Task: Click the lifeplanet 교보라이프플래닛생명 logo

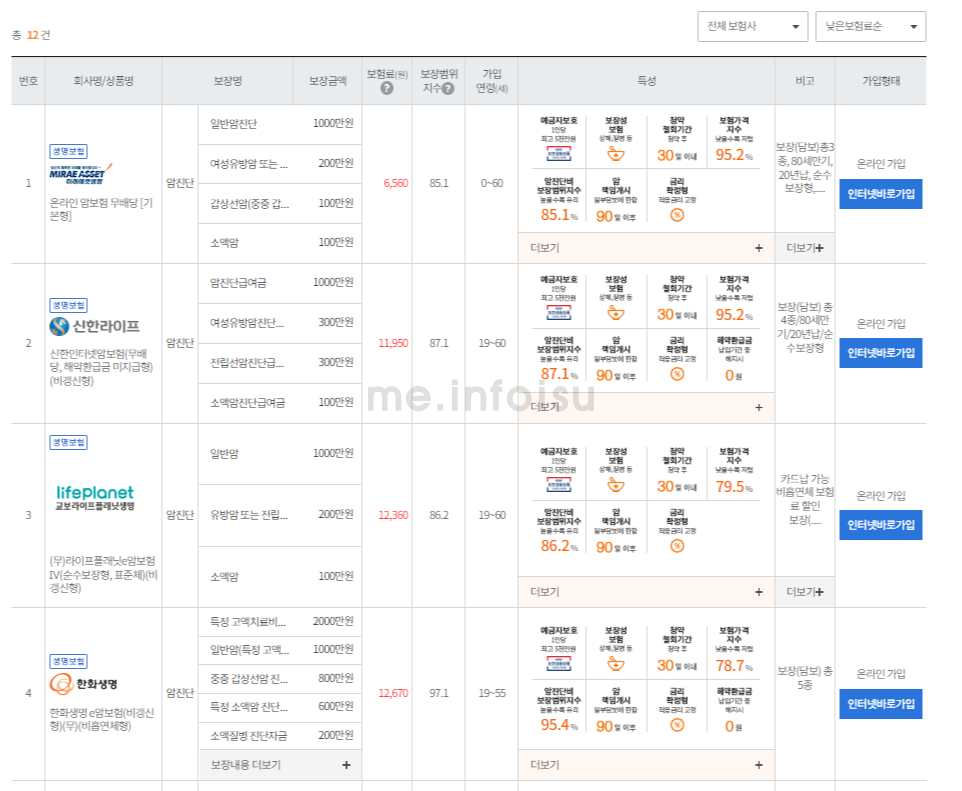Action: 94,498
